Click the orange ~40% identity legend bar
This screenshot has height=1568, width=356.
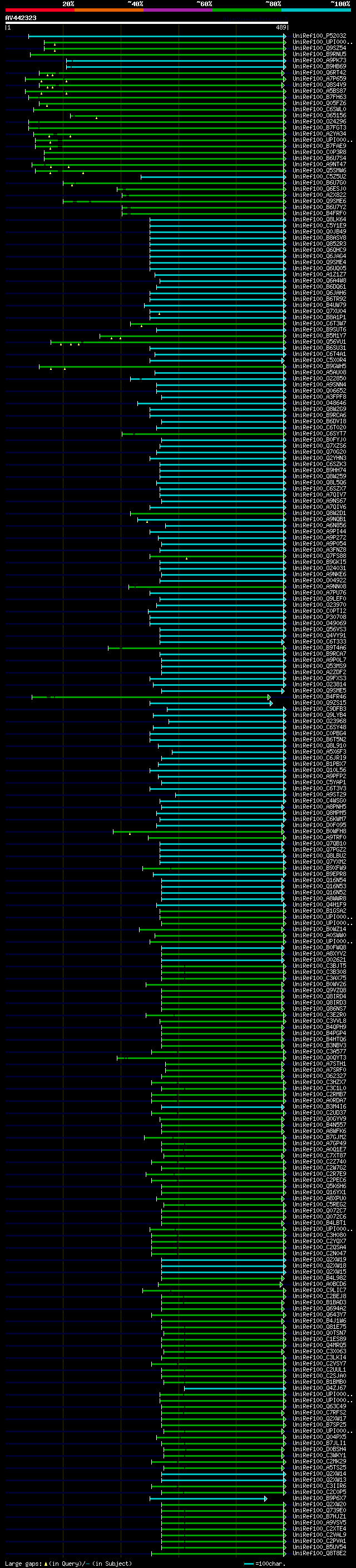109,11
